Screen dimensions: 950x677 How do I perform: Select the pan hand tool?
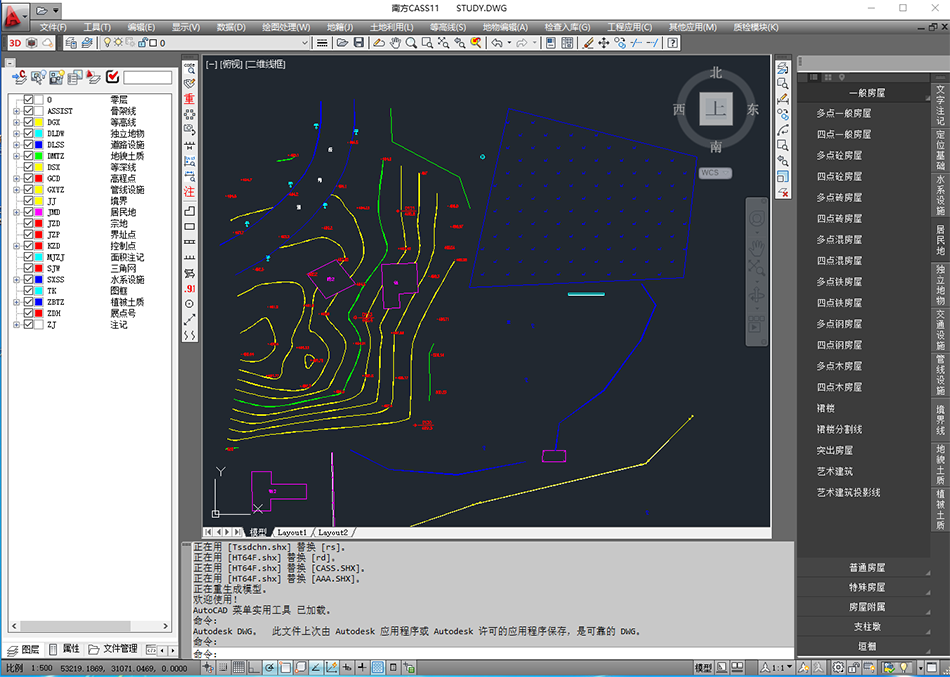pos(395,43)
